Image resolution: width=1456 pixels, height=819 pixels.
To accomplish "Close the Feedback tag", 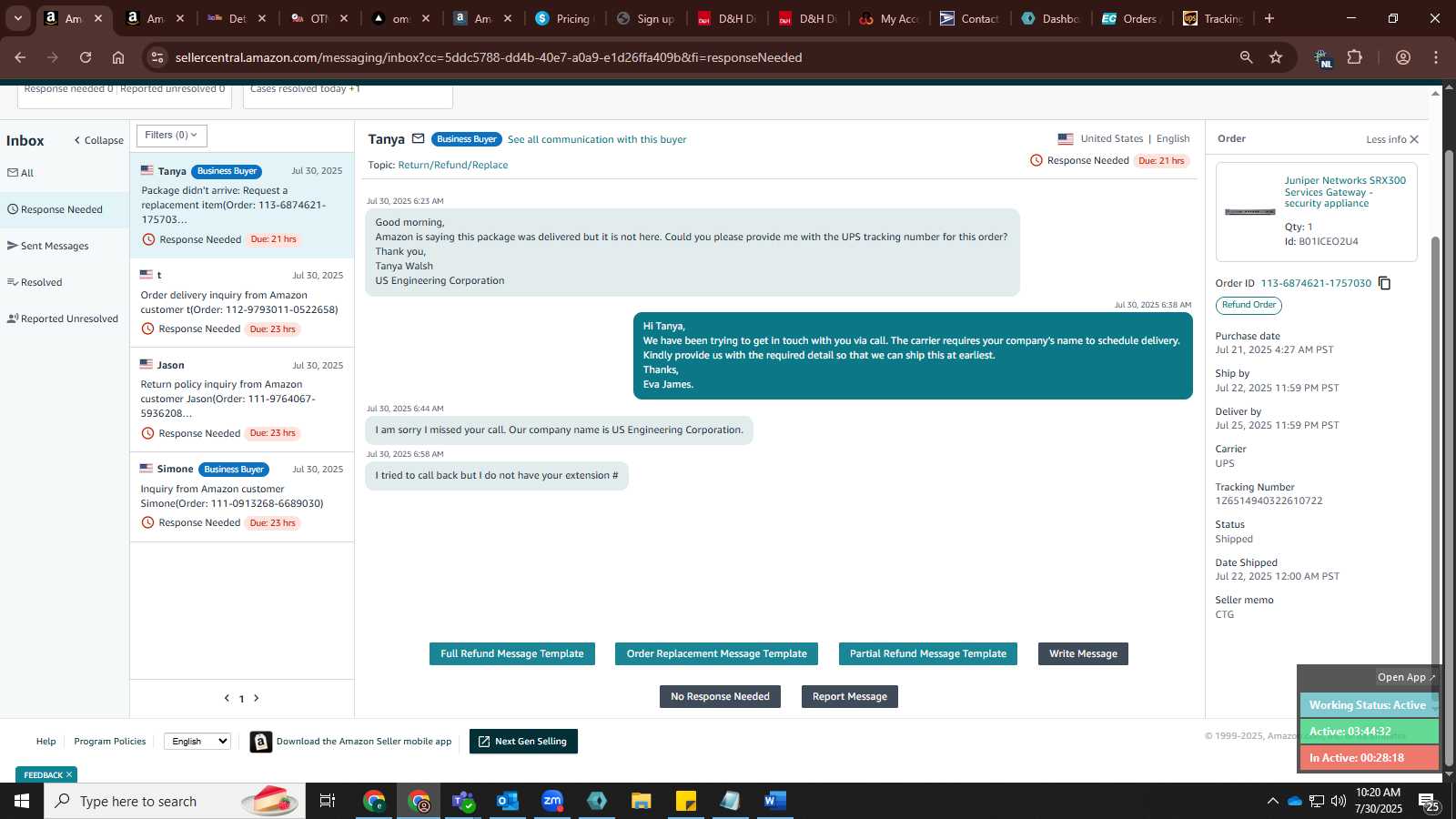I will point(69,775).
